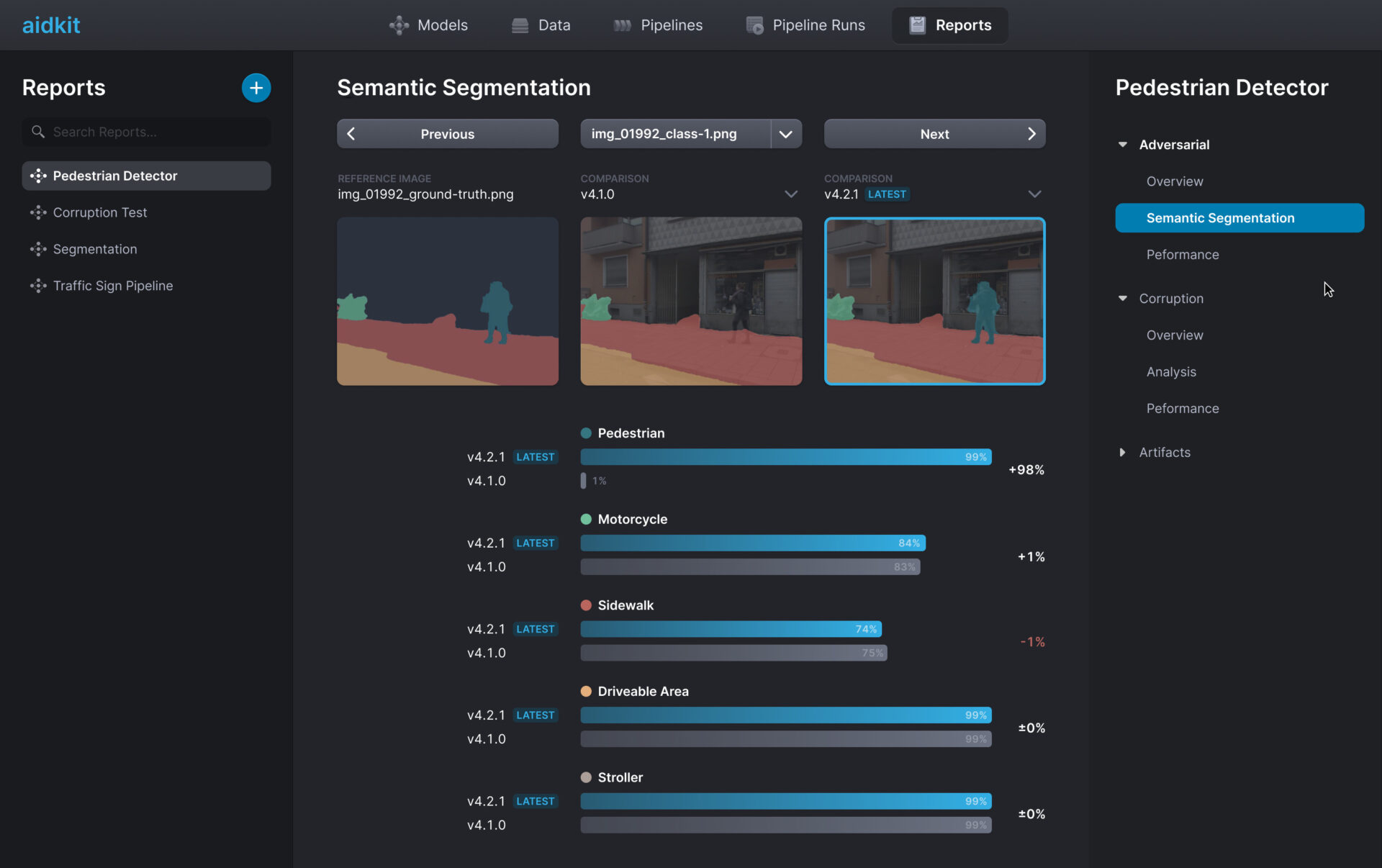Collapse the Corruption section triangle
1382x868 pixels.
click(x=1122, y=299)
